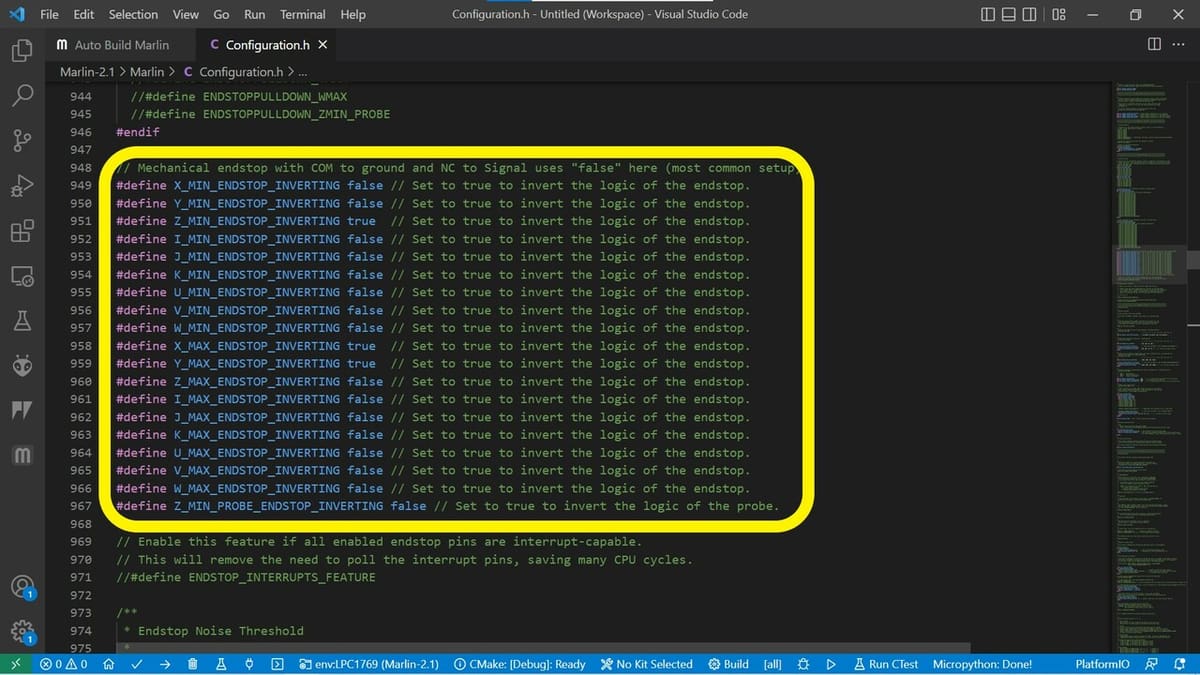The image size is (1200, 675).
Task: Close the Configuration.h tab
Action: coord(322,45)
